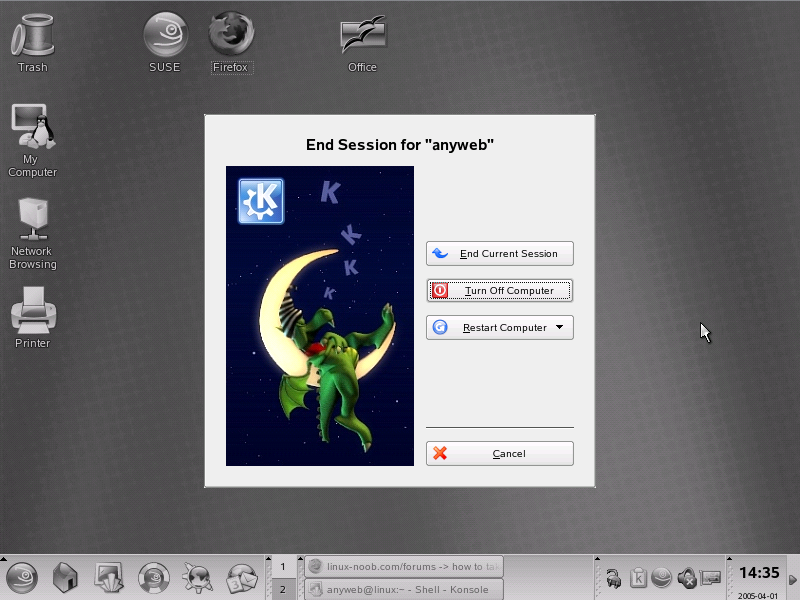
Task: Cancel the End Session dialog
Action: click(x=499, y=454)
